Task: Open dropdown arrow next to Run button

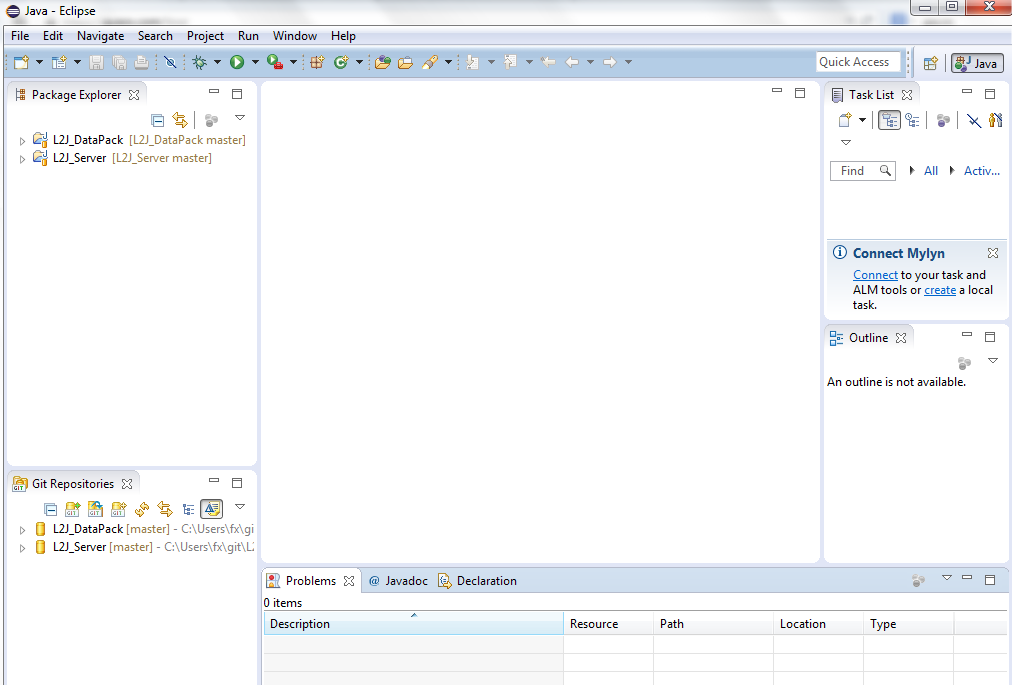Action: coord(255,62)
